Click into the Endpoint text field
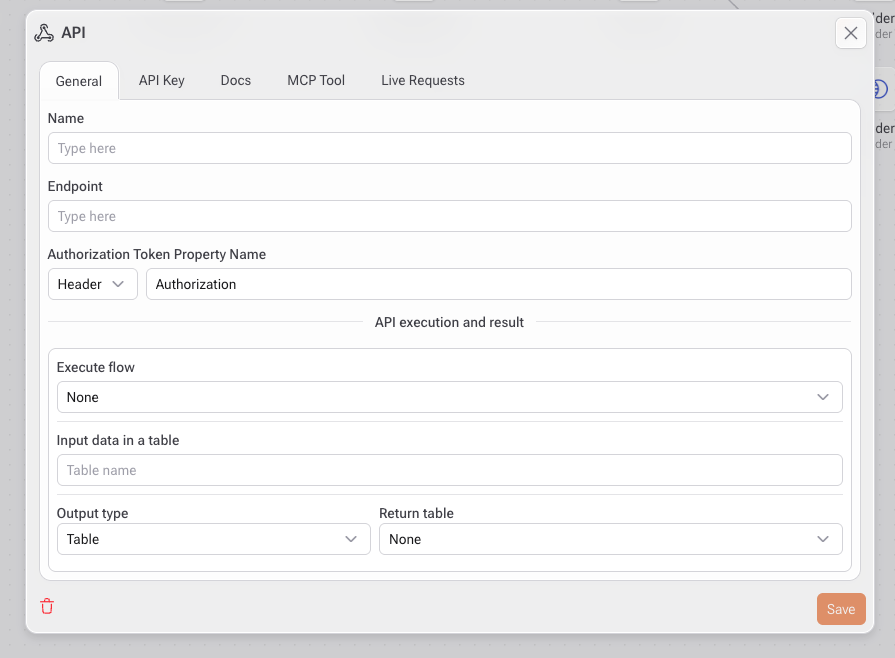This screenshot has width=895, height=658. pos(449,216)
